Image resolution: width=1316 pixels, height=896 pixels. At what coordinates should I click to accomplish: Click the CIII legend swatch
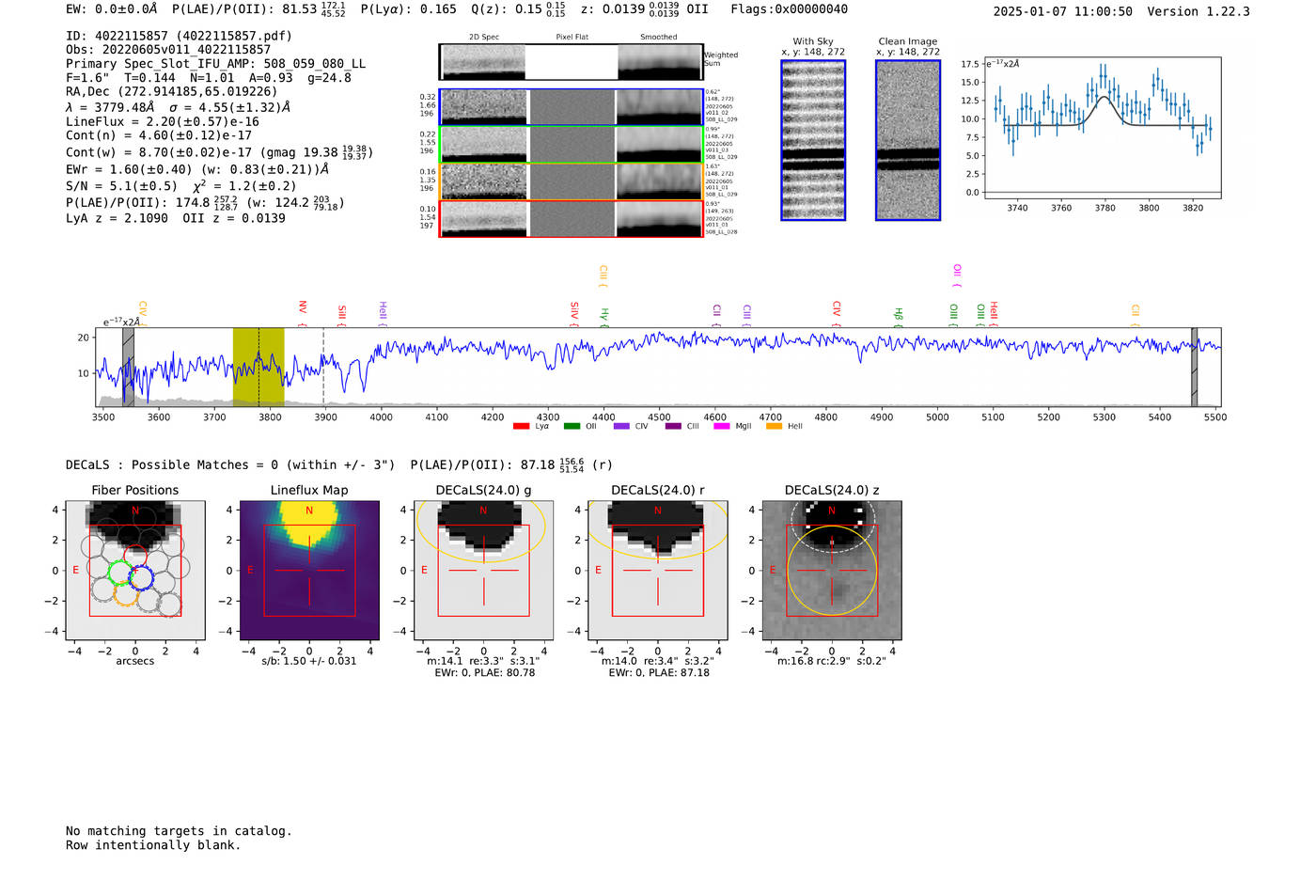coord(673,426)
